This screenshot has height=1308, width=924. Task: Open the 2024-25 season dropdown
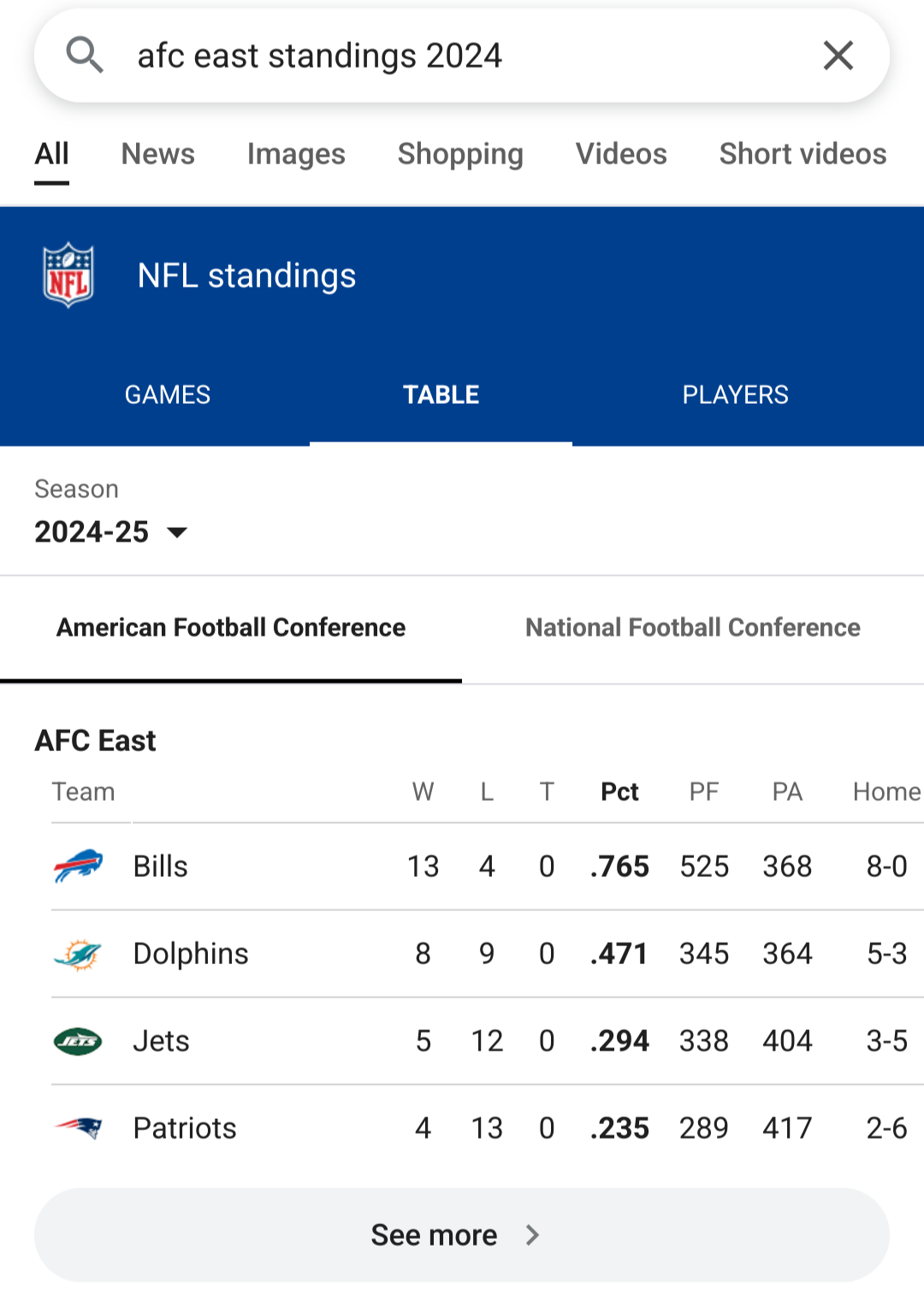click(110, 532)
